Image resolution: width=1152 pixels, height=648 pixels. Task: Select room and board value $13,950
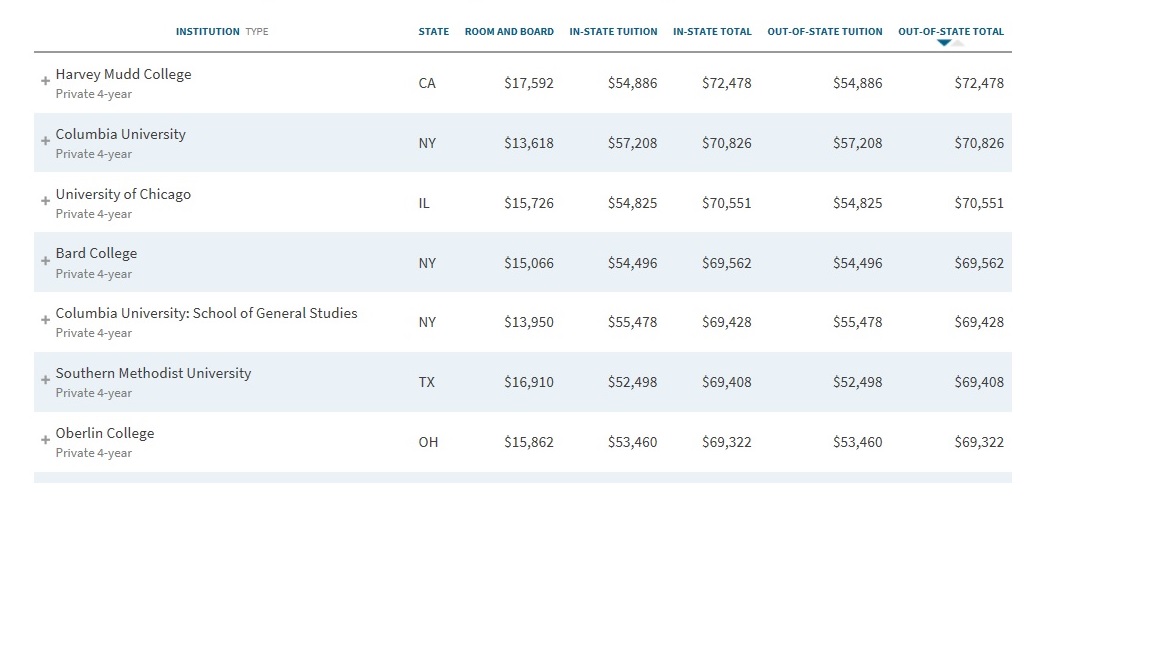[529, 322]
